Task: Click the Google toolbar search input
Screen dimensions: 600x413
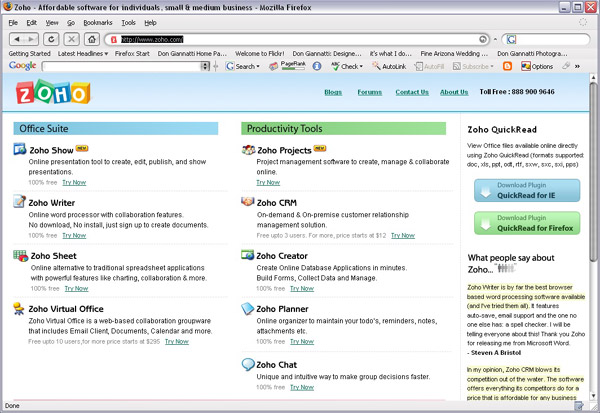Action: tap(122, 66)
